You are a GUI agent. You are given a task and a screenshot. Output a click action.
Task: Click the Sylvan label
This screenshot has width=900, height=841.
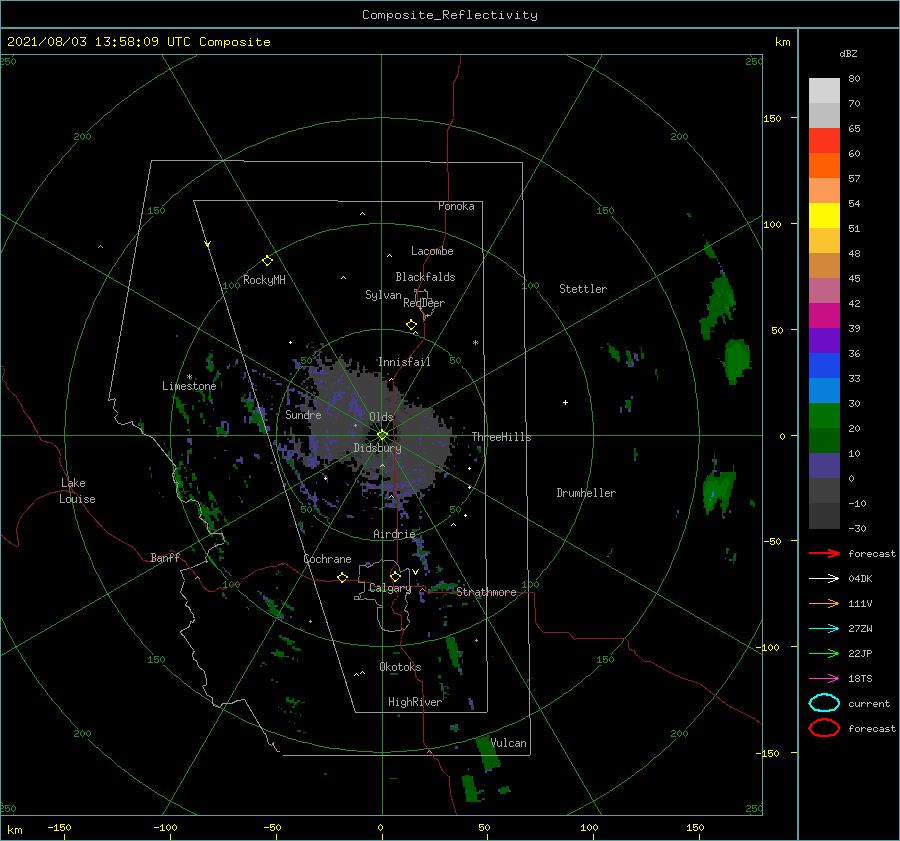point(383,295)
